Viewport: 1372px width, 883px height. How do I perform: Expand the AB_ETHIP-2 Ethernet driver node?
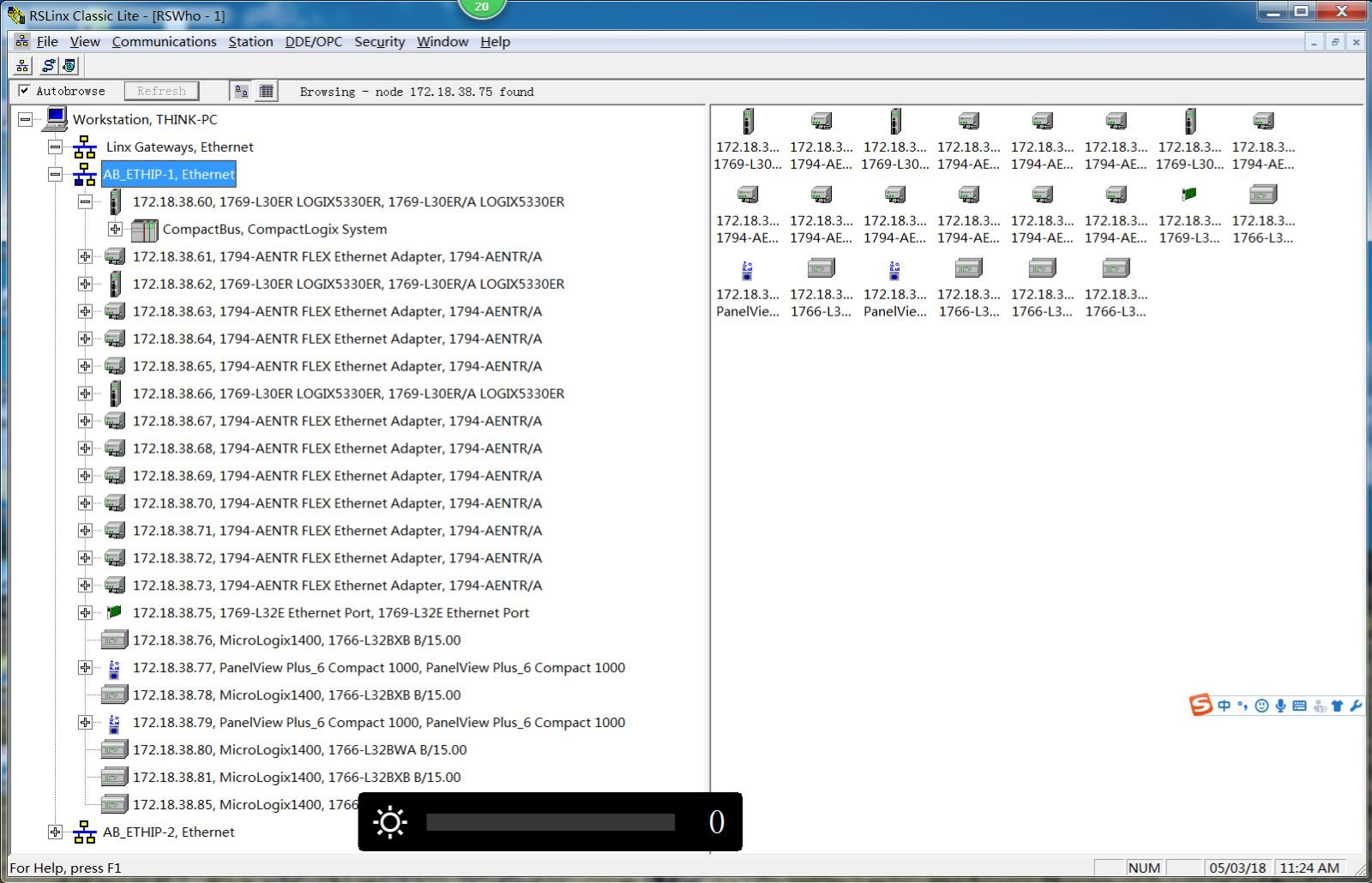(x=56, y=832)
